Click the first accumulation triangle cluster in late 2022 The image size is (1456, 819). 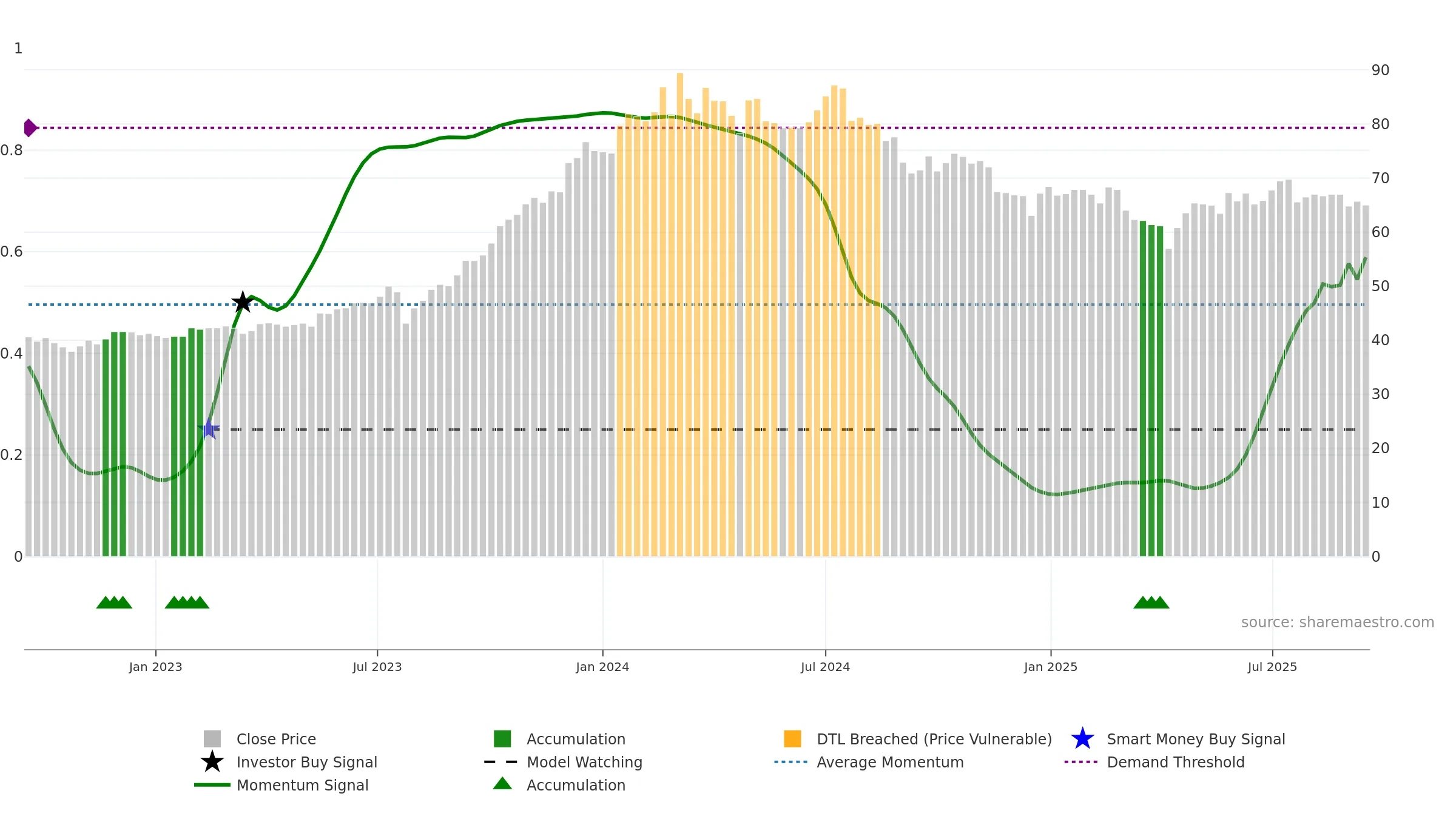tap(114, 602)
